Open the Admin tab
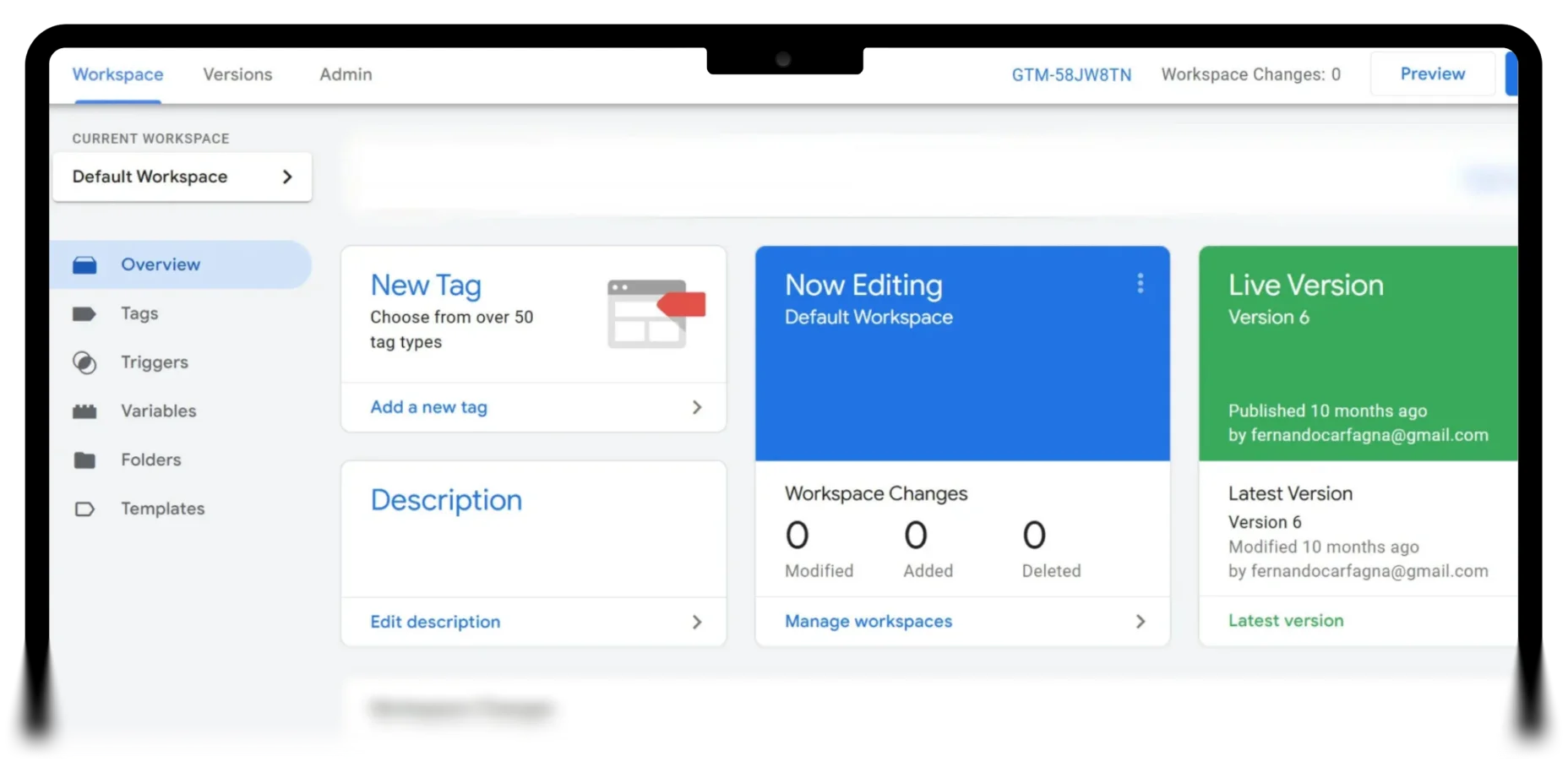Image resolution: width=1568 pixels, height=762 pixels. pyautogui.click(x=346, y=74)
